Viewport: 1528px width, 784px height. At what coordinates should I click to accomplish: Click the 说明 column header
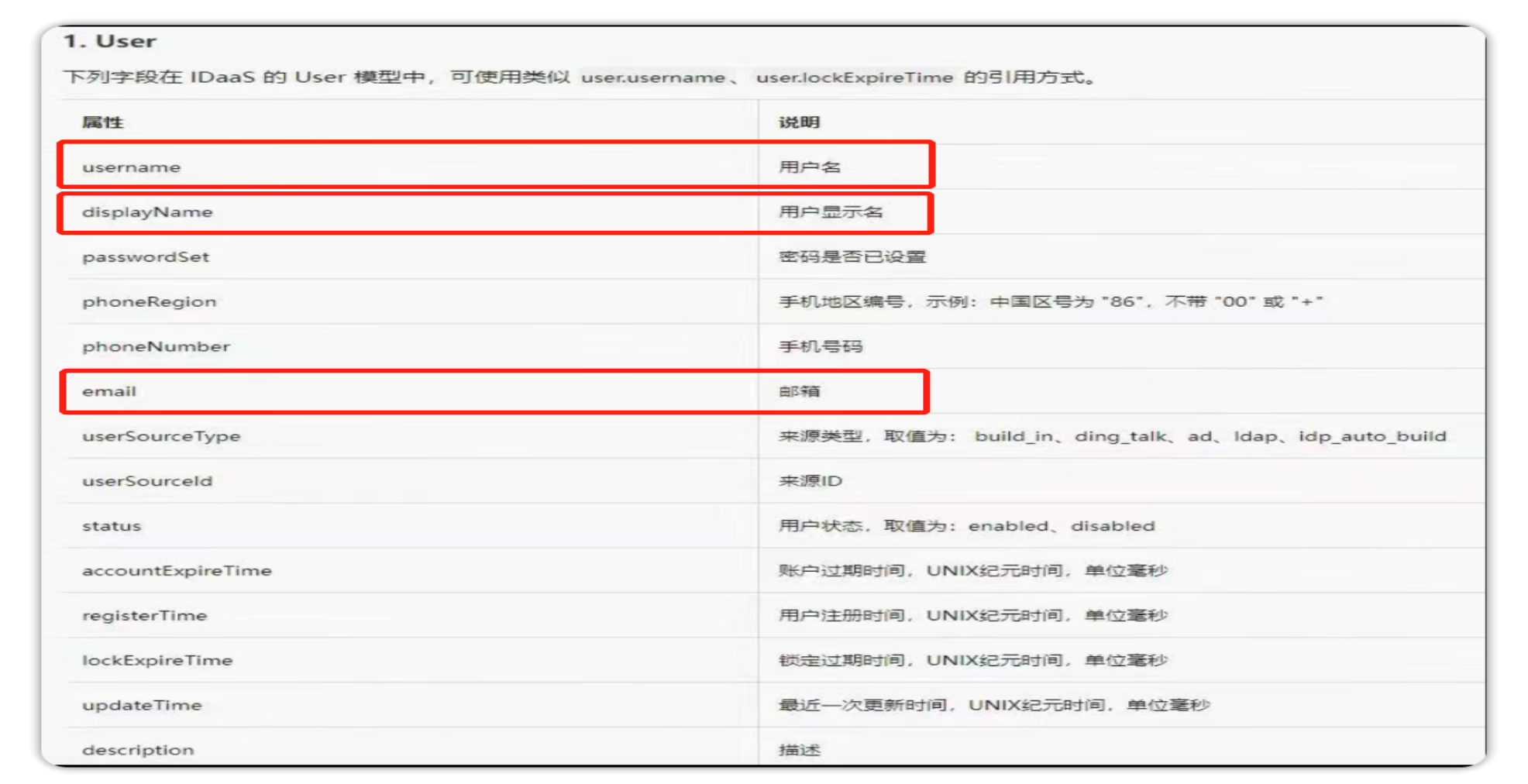point(799,122)
